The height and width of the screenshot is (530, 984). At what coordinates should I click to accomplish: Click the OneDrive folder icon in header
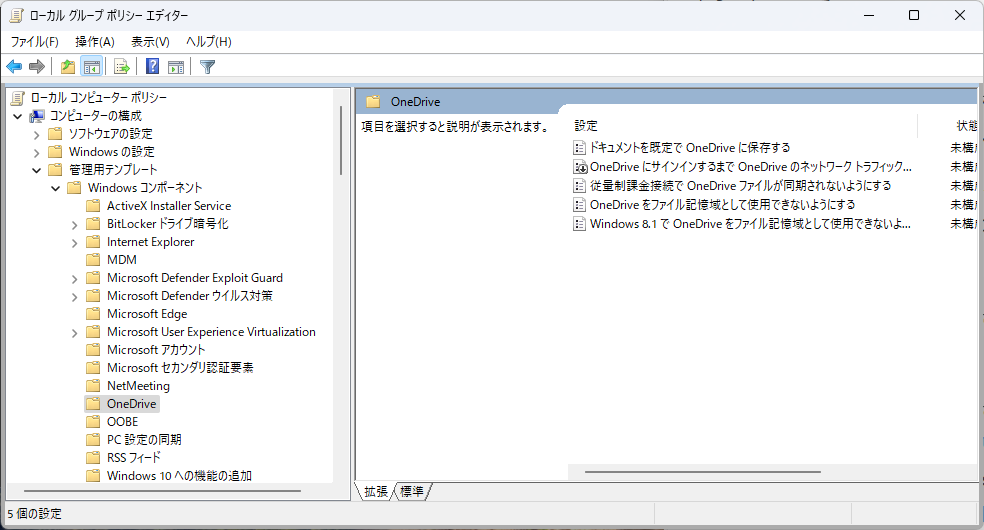[x=373, y=102]
